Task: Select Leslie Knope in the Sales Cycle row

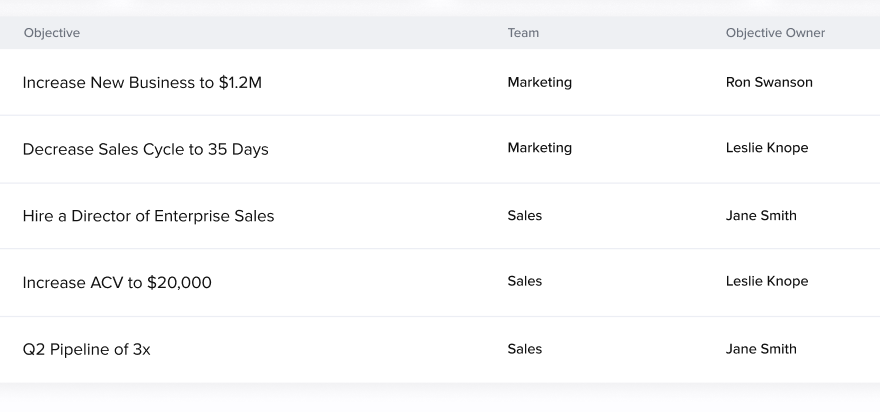Action: click(767, 148)
